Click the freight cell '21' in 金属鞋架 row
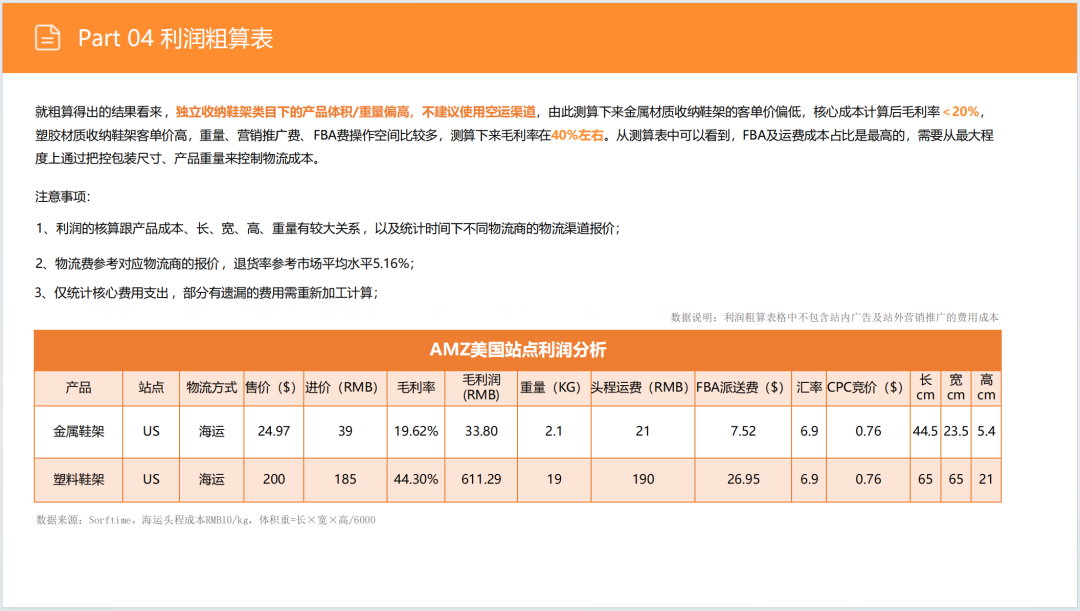 [x=643, y=431]
